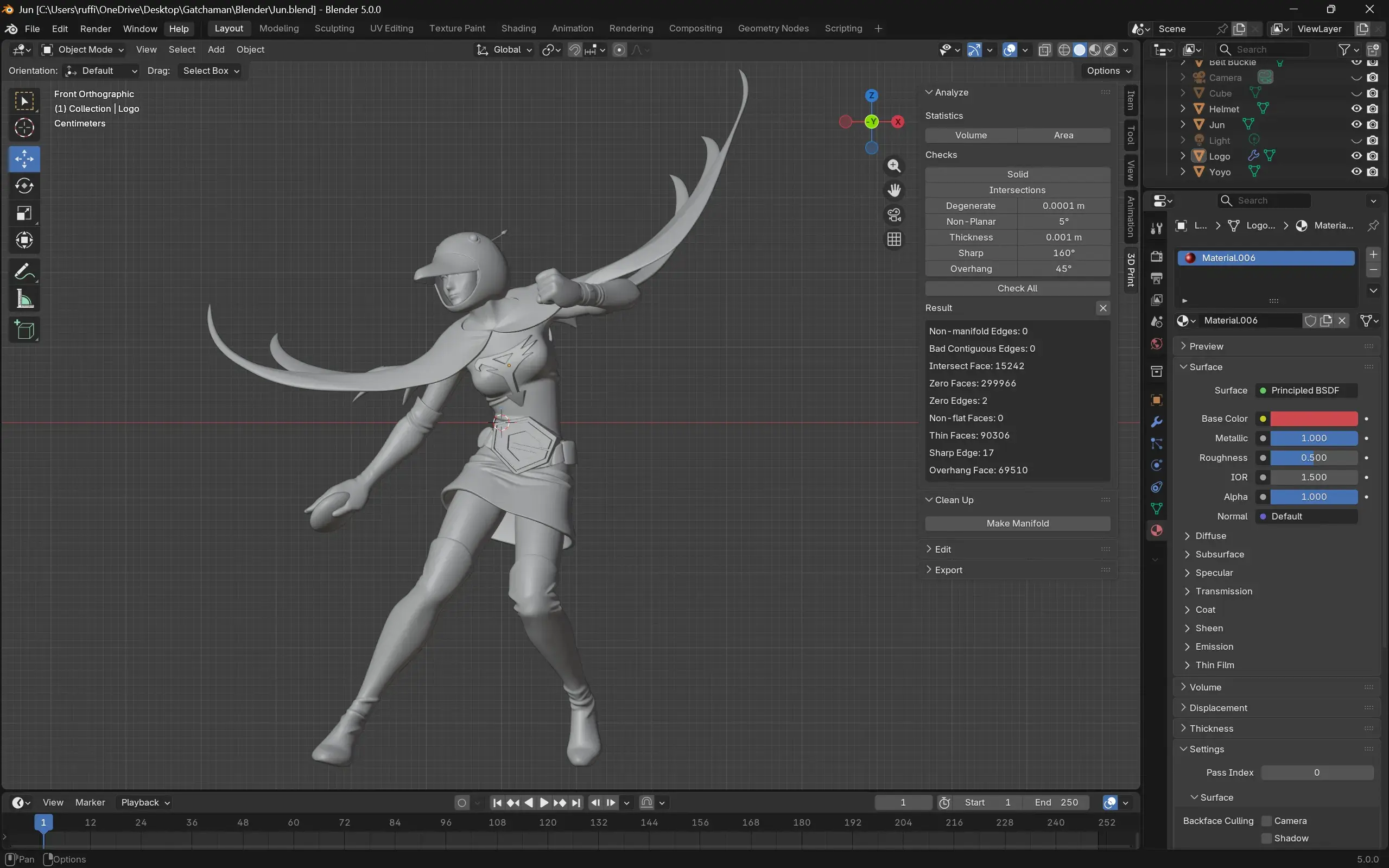Click the timeline Play button
This screenshot has height=868, width=1389.
[x=544, y=802]
